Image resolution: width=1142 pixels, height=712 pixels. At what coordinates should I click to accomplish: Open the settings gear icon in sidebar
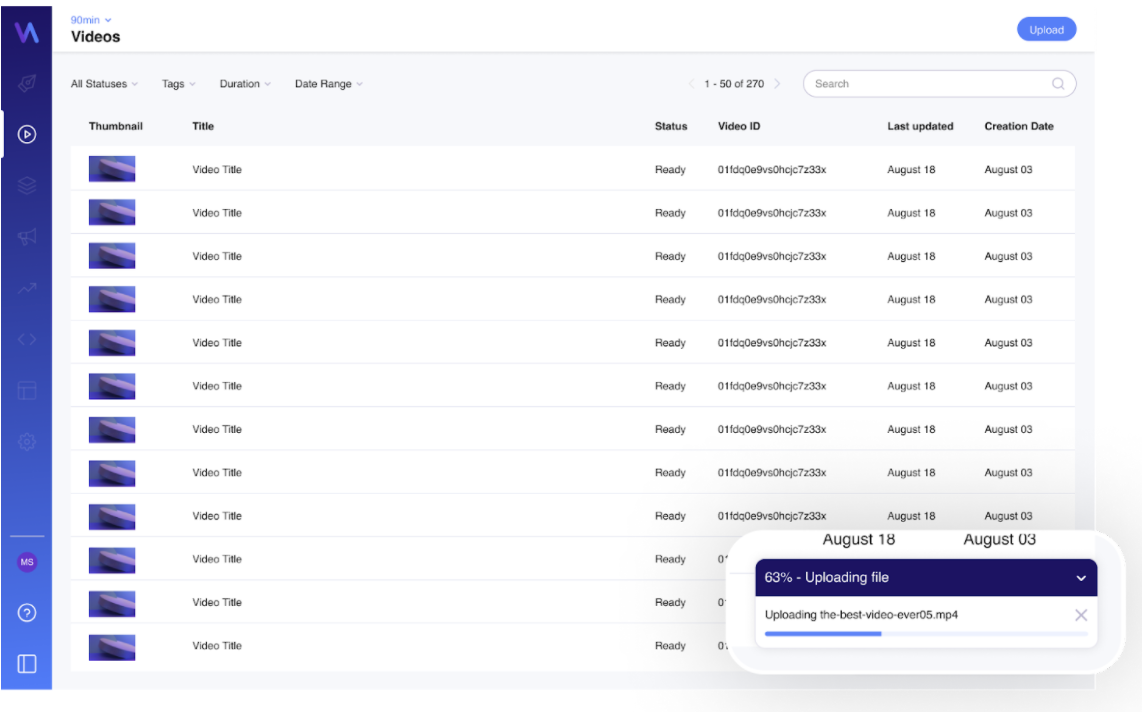27,442
